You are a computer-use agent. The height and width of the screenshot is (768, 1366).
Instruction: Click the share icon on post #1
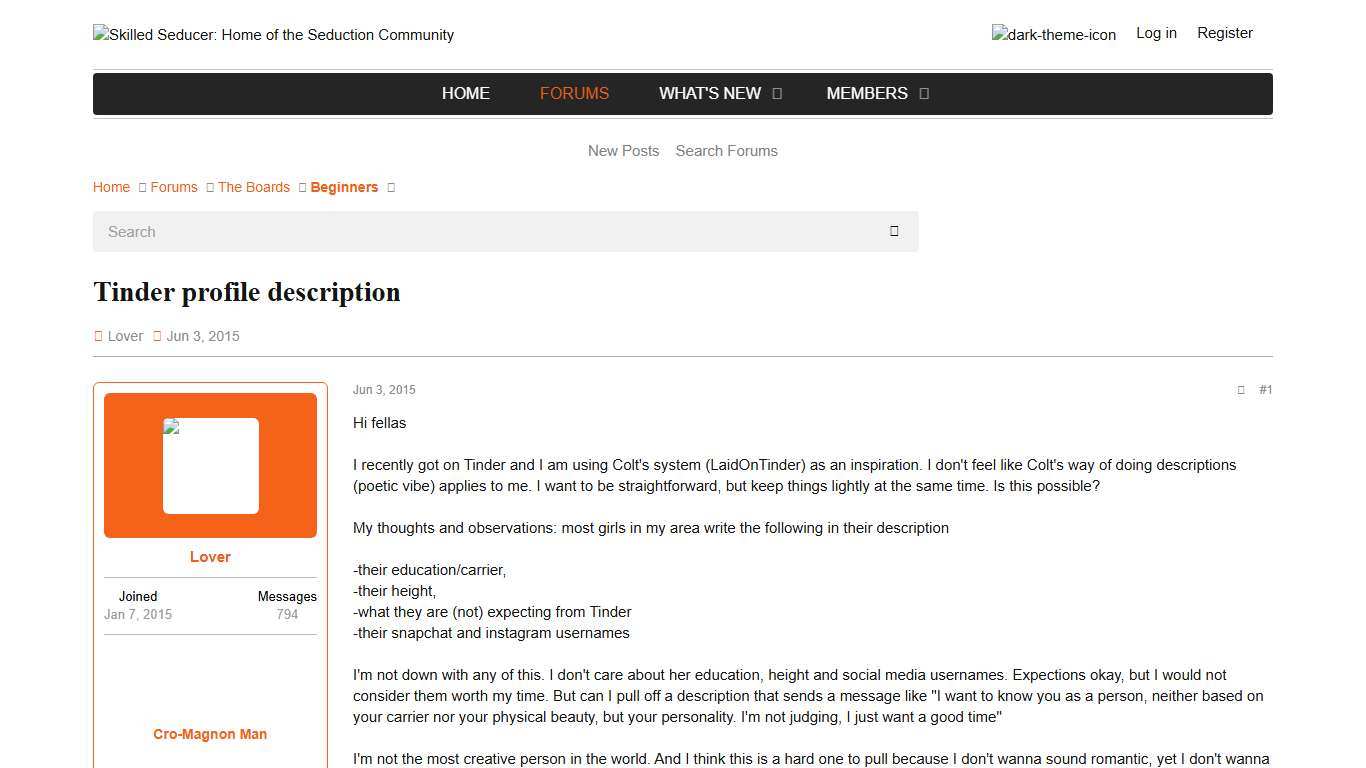1241,390
